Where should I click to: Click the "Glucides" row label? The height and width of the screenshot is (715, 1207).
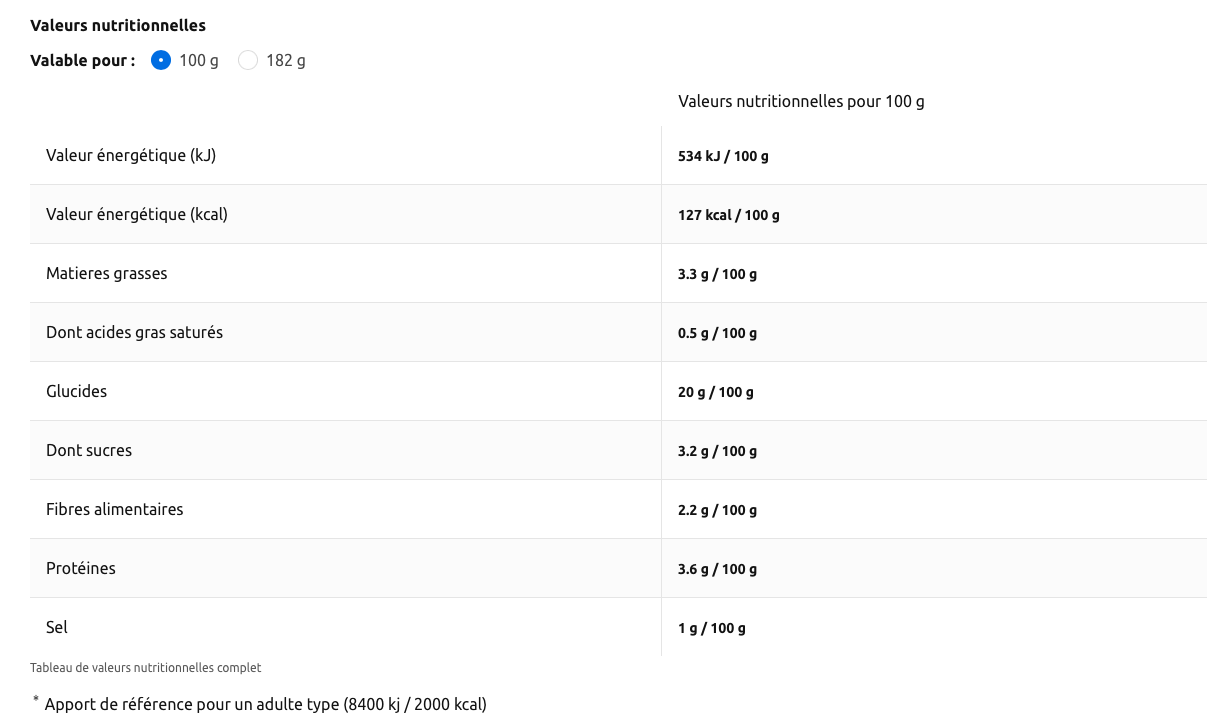coord(76,391)
